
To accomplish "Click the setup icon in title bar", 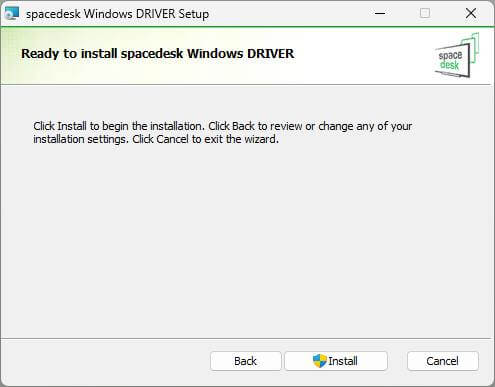I will (x=12, y=13).
